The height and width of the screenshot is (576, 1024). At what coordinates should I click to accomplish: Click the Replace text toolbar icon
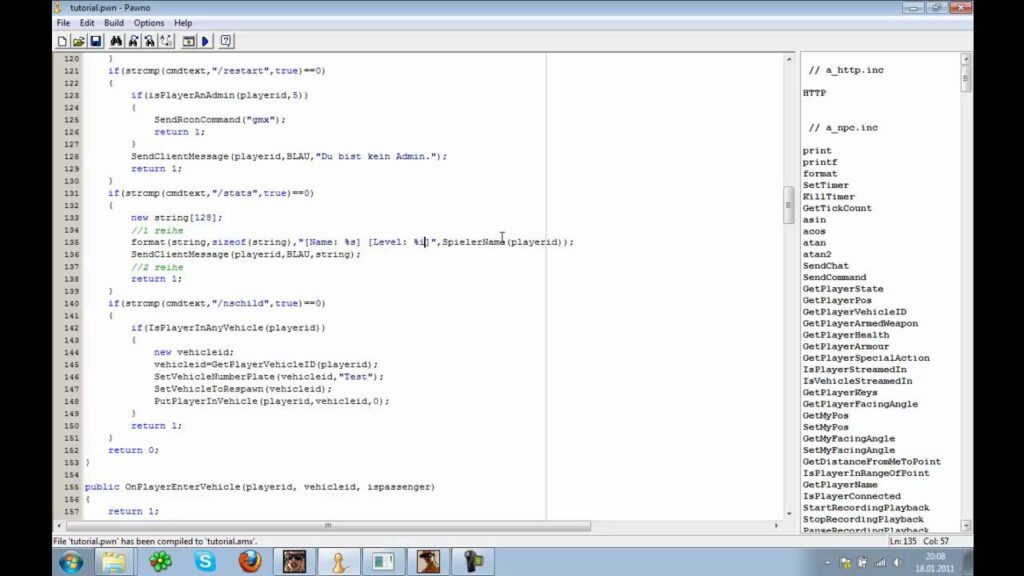coord(165,41)
